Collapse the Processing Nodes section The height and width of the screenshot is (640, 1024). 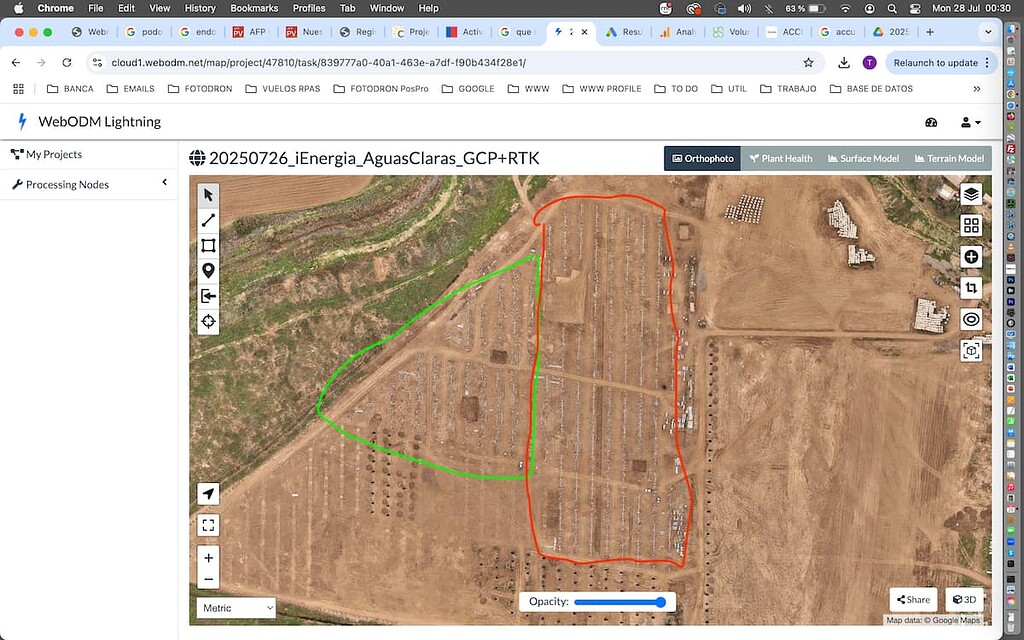click(166, 183)
